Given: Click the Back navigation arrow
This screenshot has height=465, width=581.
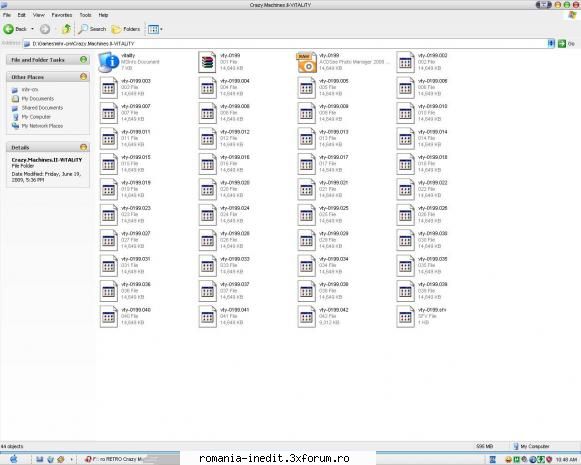Looking at the screenshot, I should click(8, 29).
